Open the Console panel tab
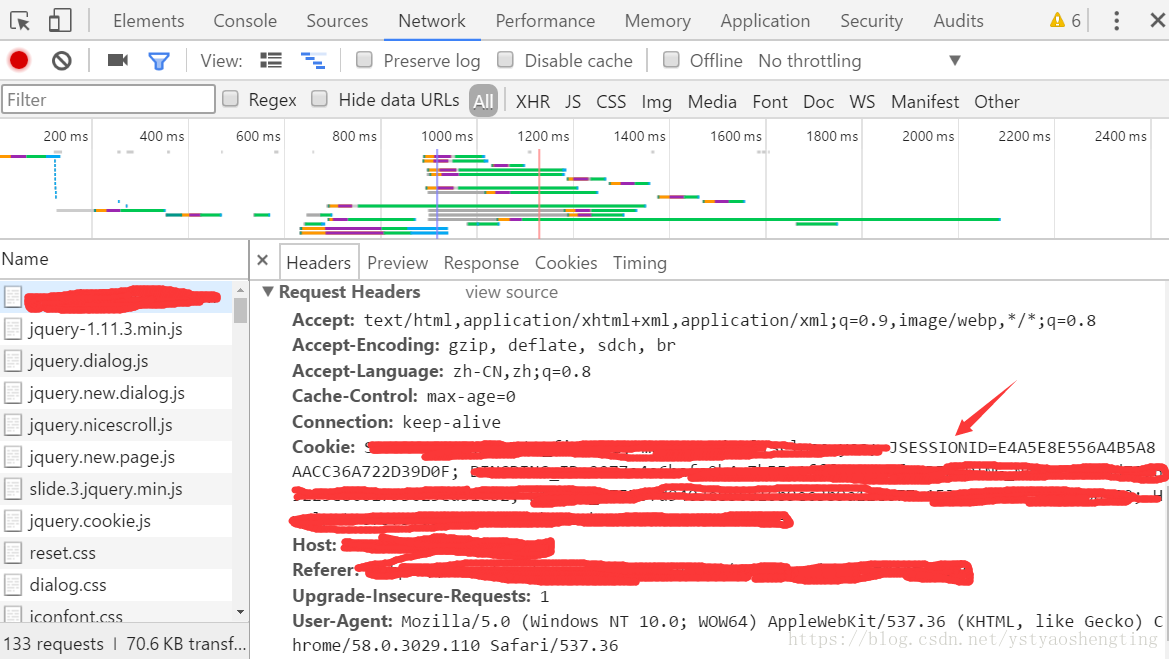This screenshot has height=659, width=1169. [x=245, y=21]
